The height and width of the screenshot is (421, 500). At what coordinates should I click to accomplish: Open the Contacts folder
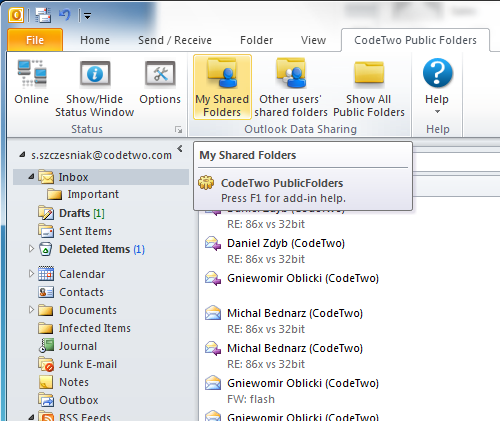(x=81, y=292)
